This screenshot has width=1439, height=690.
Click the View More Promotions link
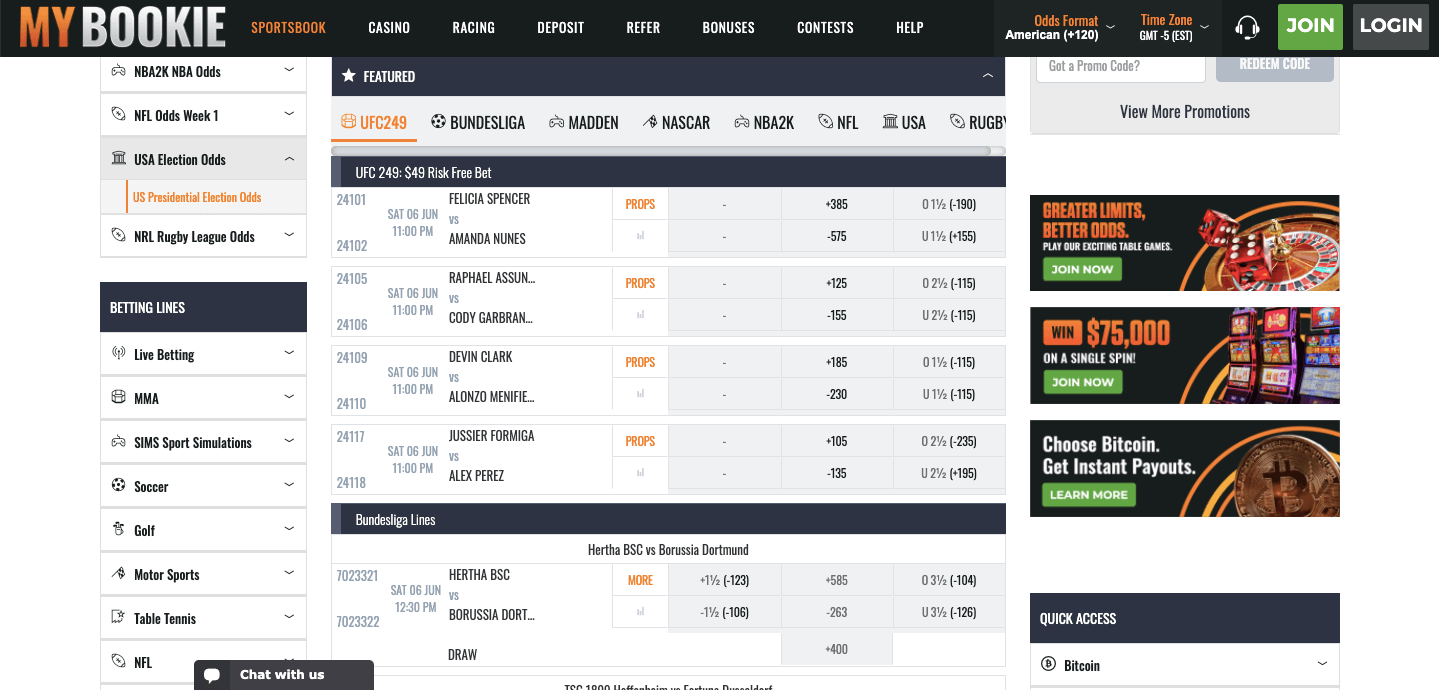pyautogui.click(x=1184, y=112)
